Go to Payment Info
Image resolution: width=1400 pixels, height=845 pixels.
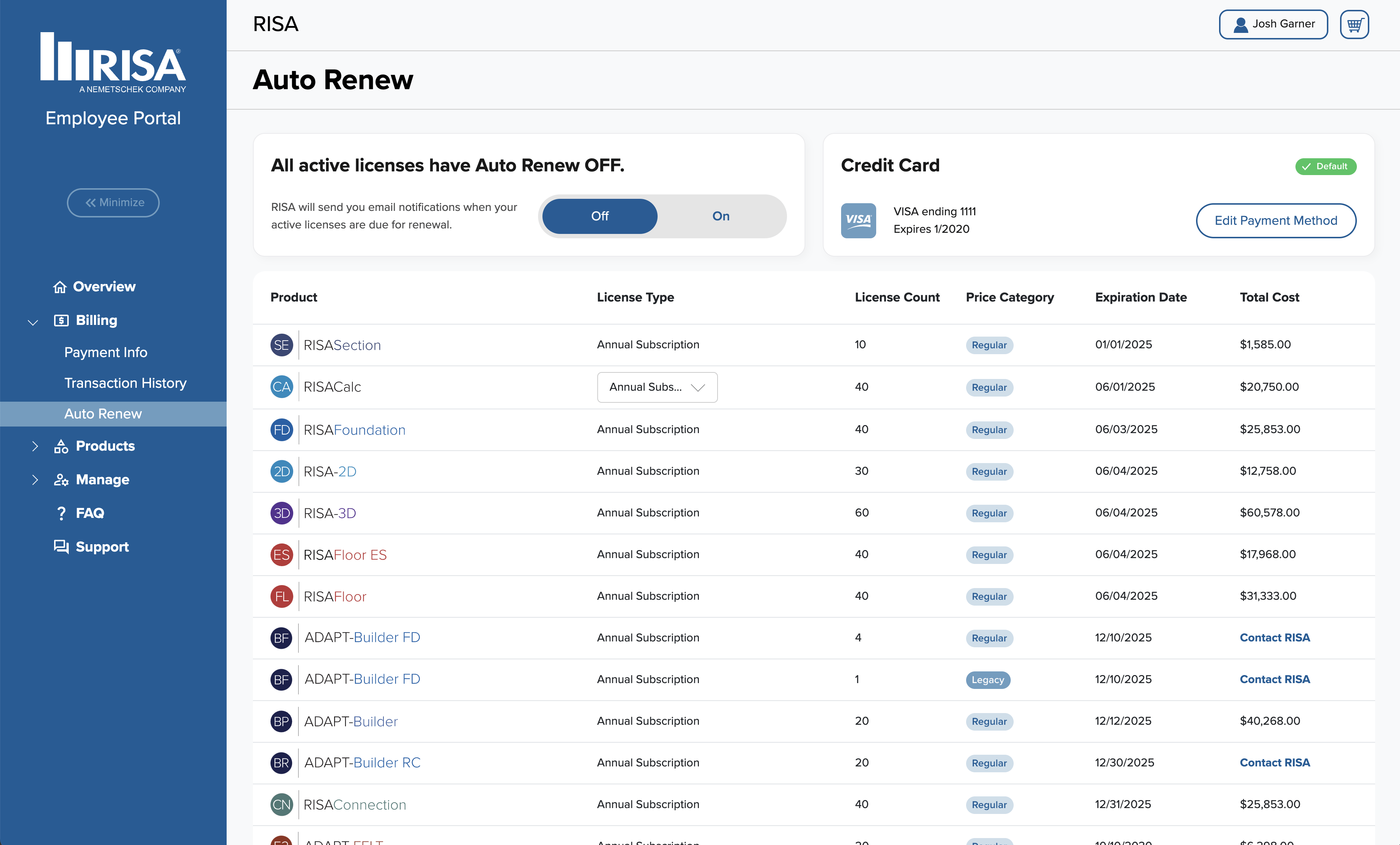click(106, 352)
